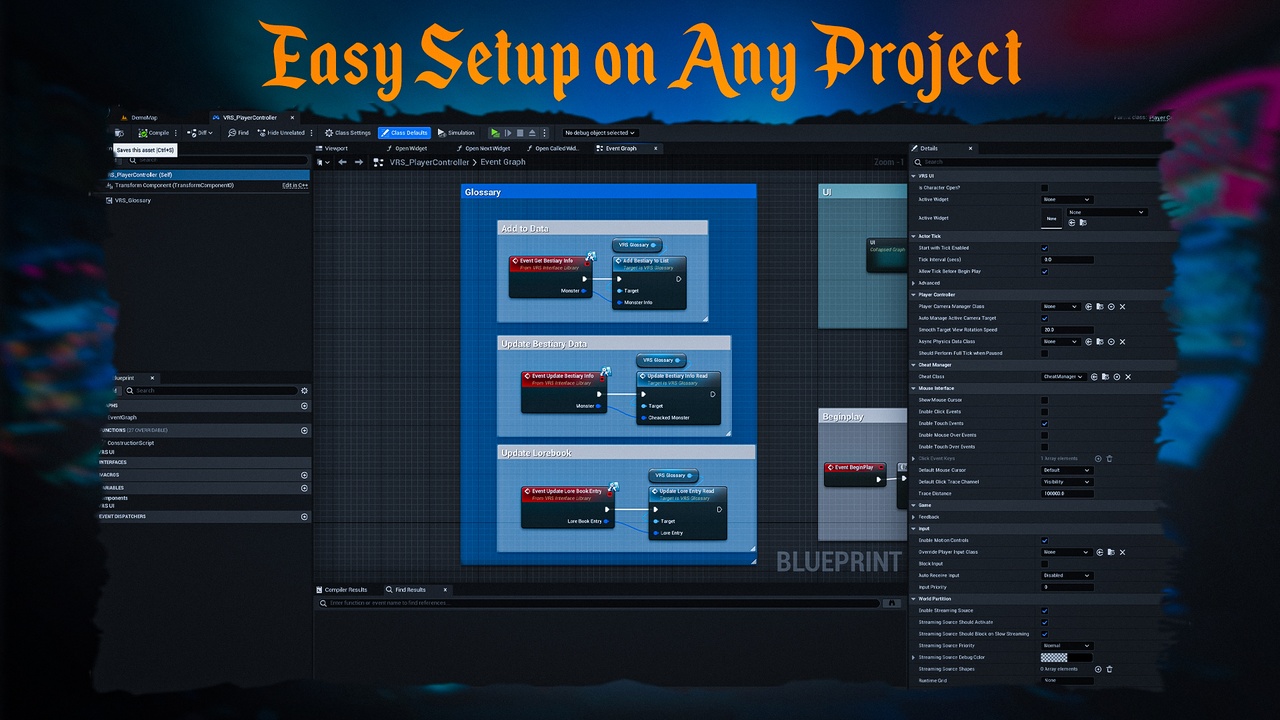The image size is (1280, 720).
Task: Add new graph with plus in My Blueprint
Action: [304, 406]
